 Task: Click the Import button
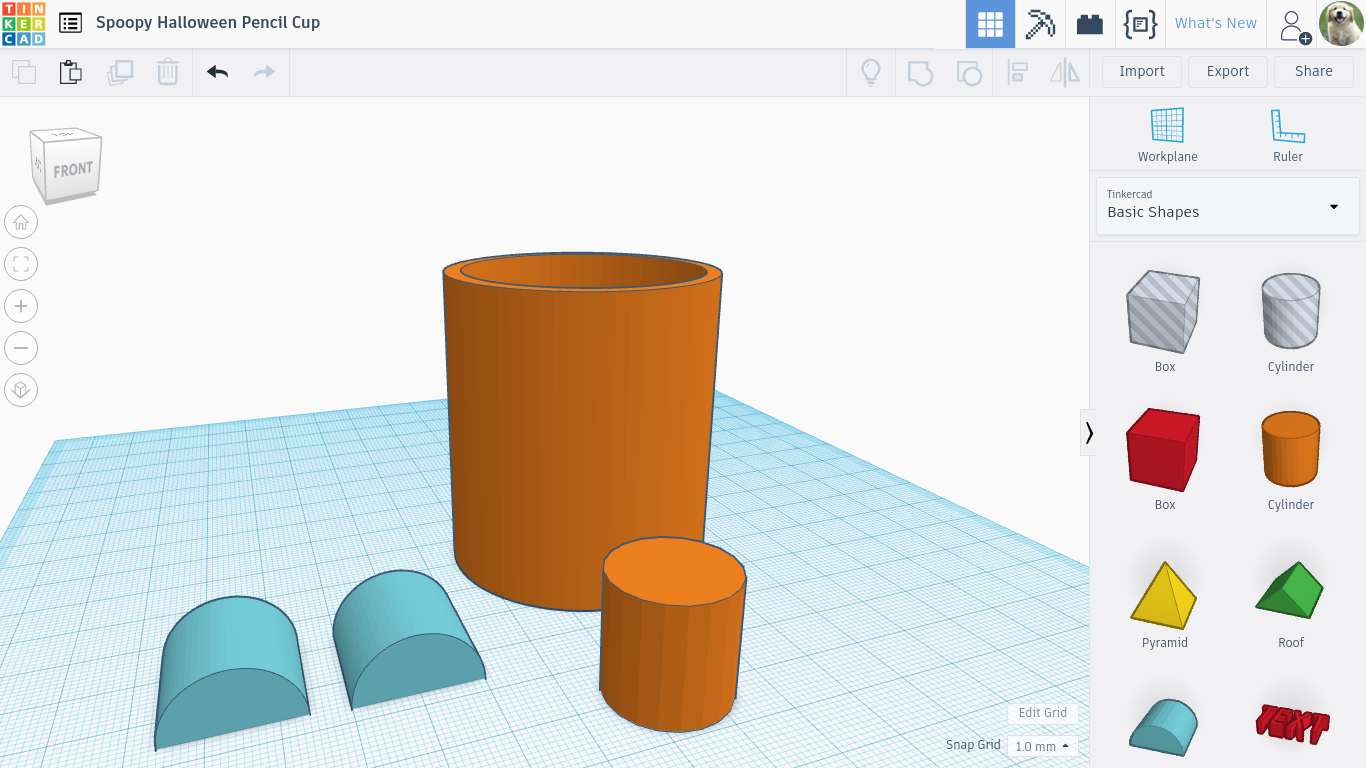1142,71
